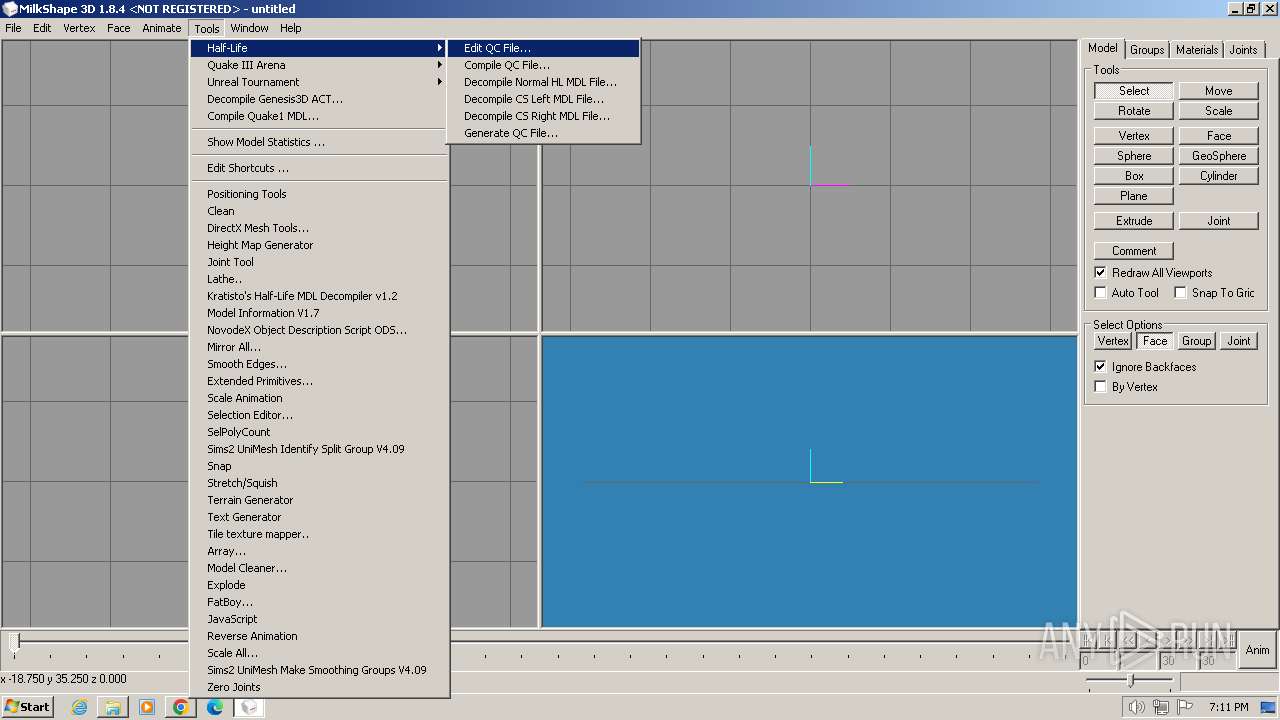Switch to the Materials tab
The height and width of the screenshot is (720, 1280).
(x=1197, y=50)
